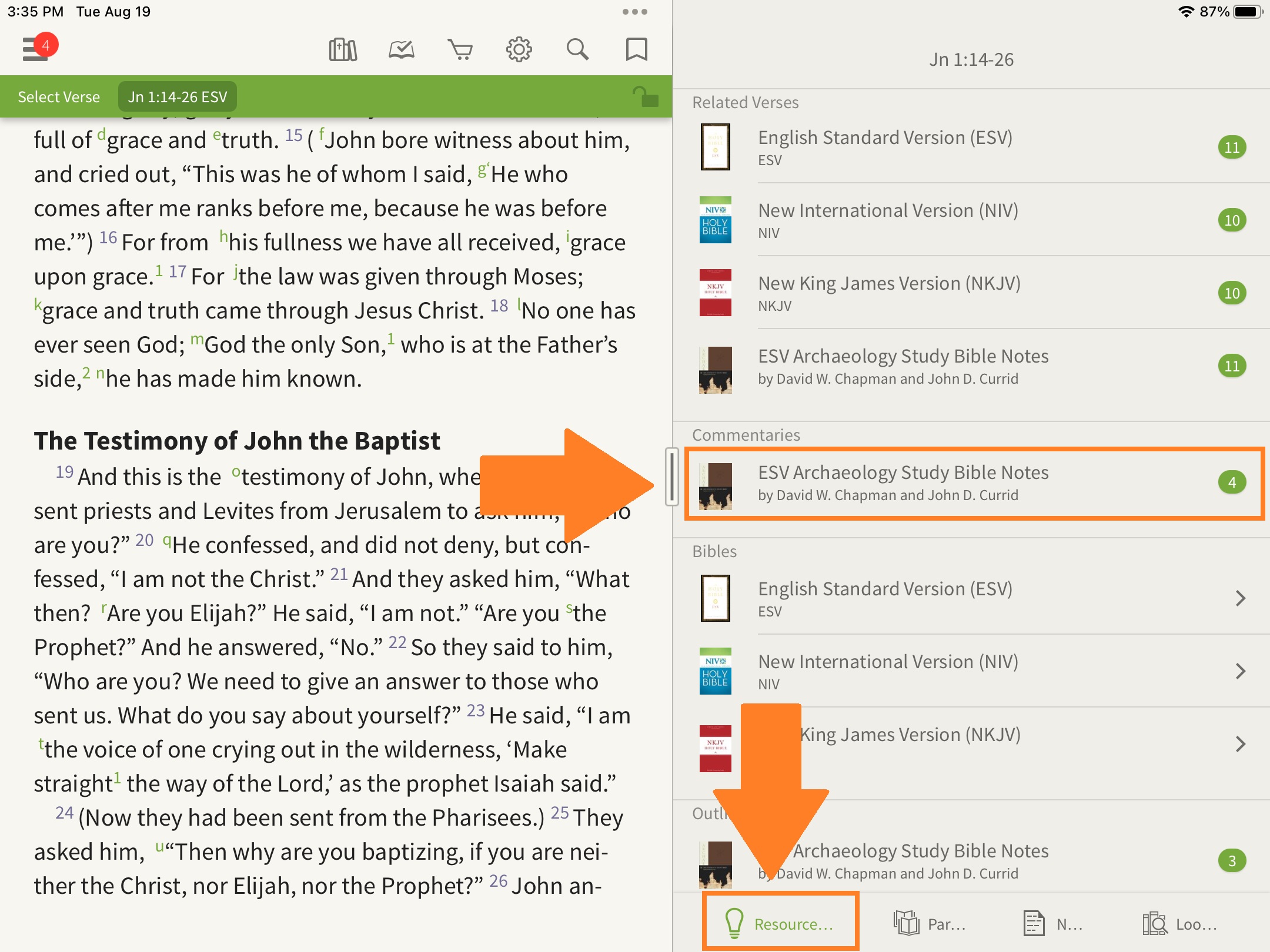Tap footnote 1 after 'upon grace.'
This screenshot has height=952, width=1270.
(159, 270)
